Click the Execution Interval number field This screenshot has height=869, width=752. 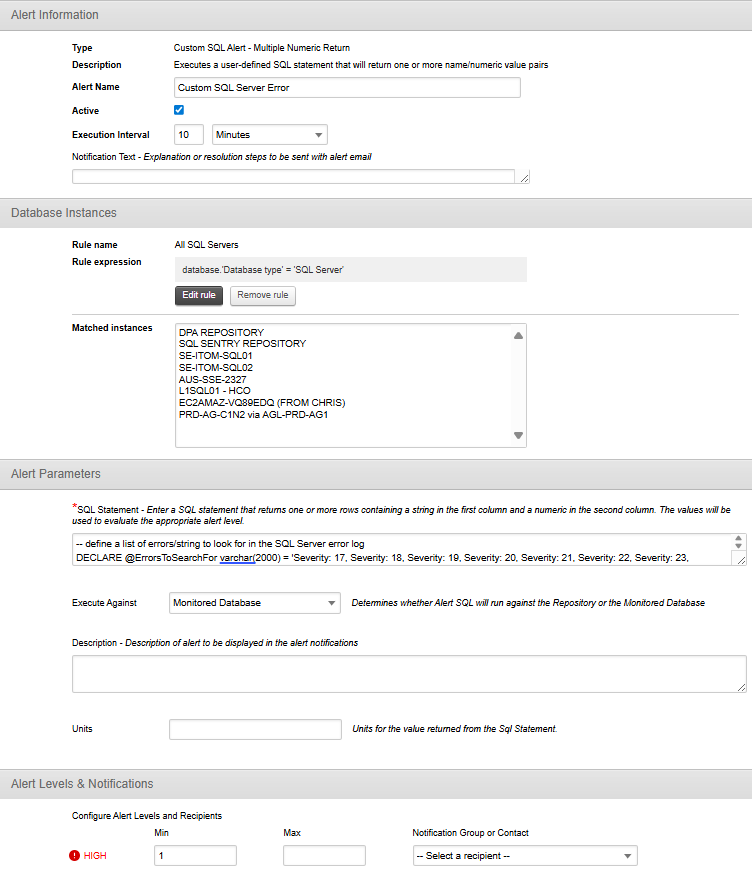click(x=189, y=135)
